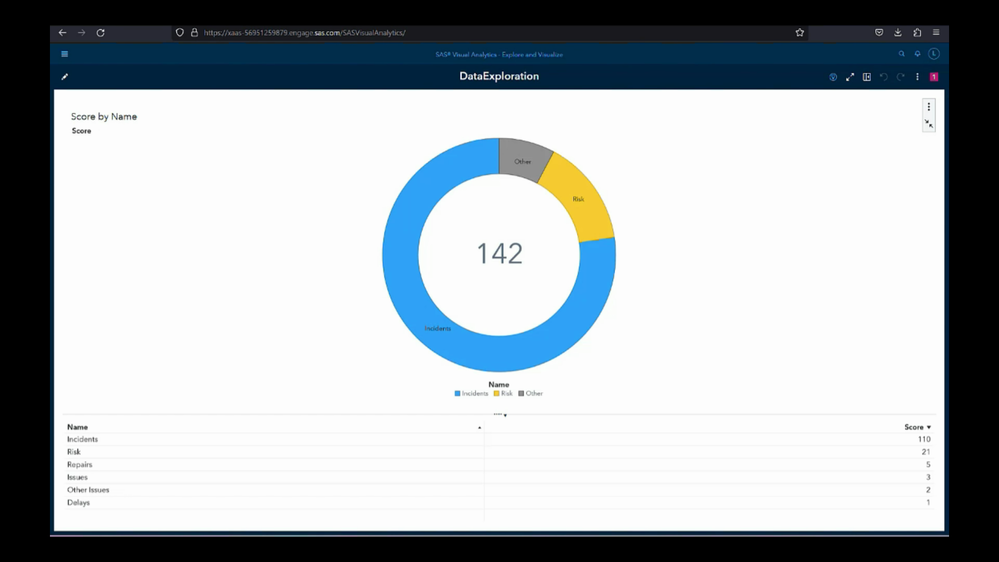Open the user profile avatar menu
This screenshot has width=999, height=562.
pos(934,54)
